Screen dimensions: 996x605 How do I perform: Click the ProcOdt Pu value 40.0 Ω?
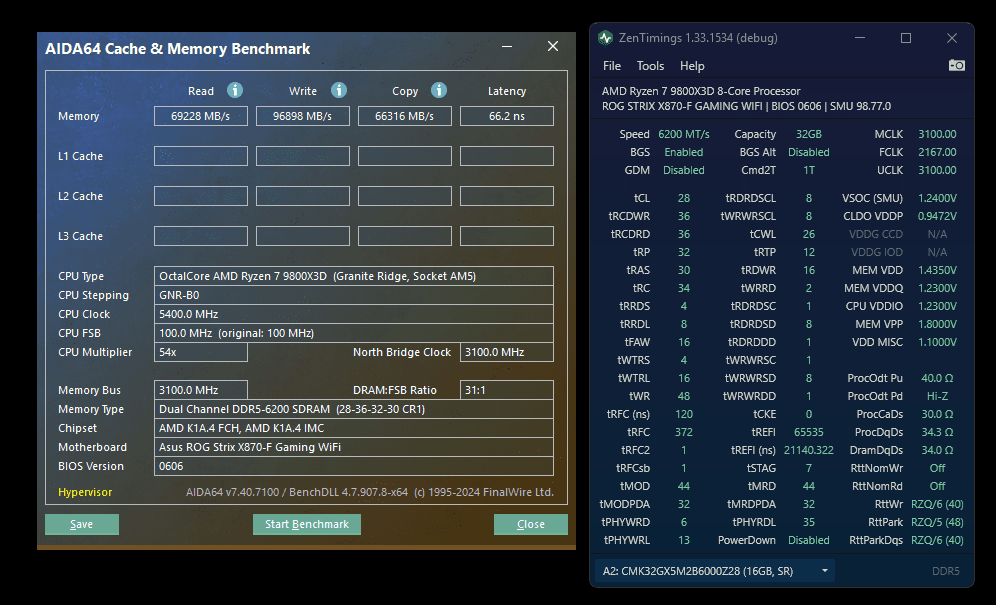tap(937, 378)
